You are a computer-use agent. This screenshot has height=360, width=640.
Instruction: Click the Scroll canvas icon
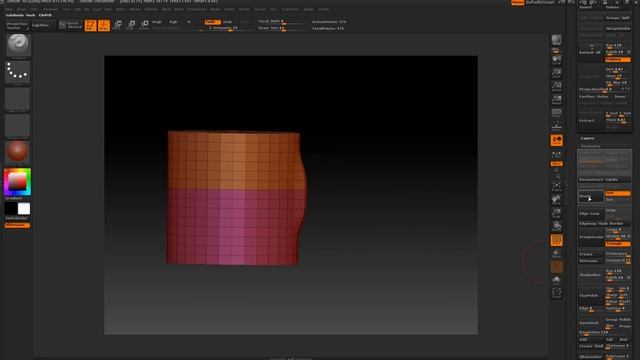point(556,60)
